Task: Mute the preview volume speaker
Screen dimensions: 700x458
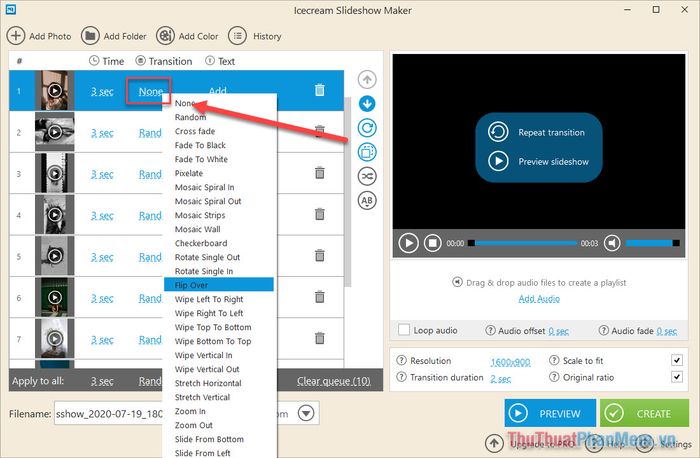Action: click(x=612, y=243)
